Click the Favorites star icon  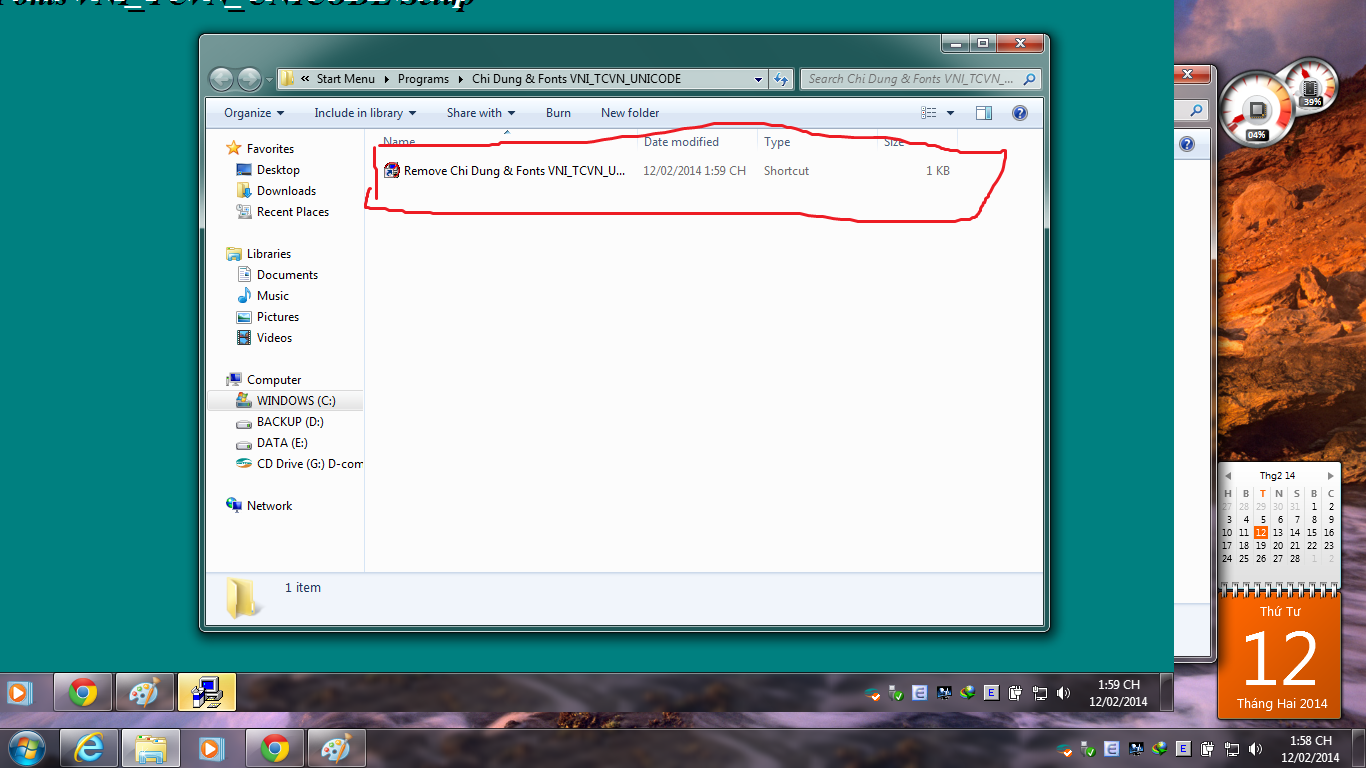click(x=234, y=148)
